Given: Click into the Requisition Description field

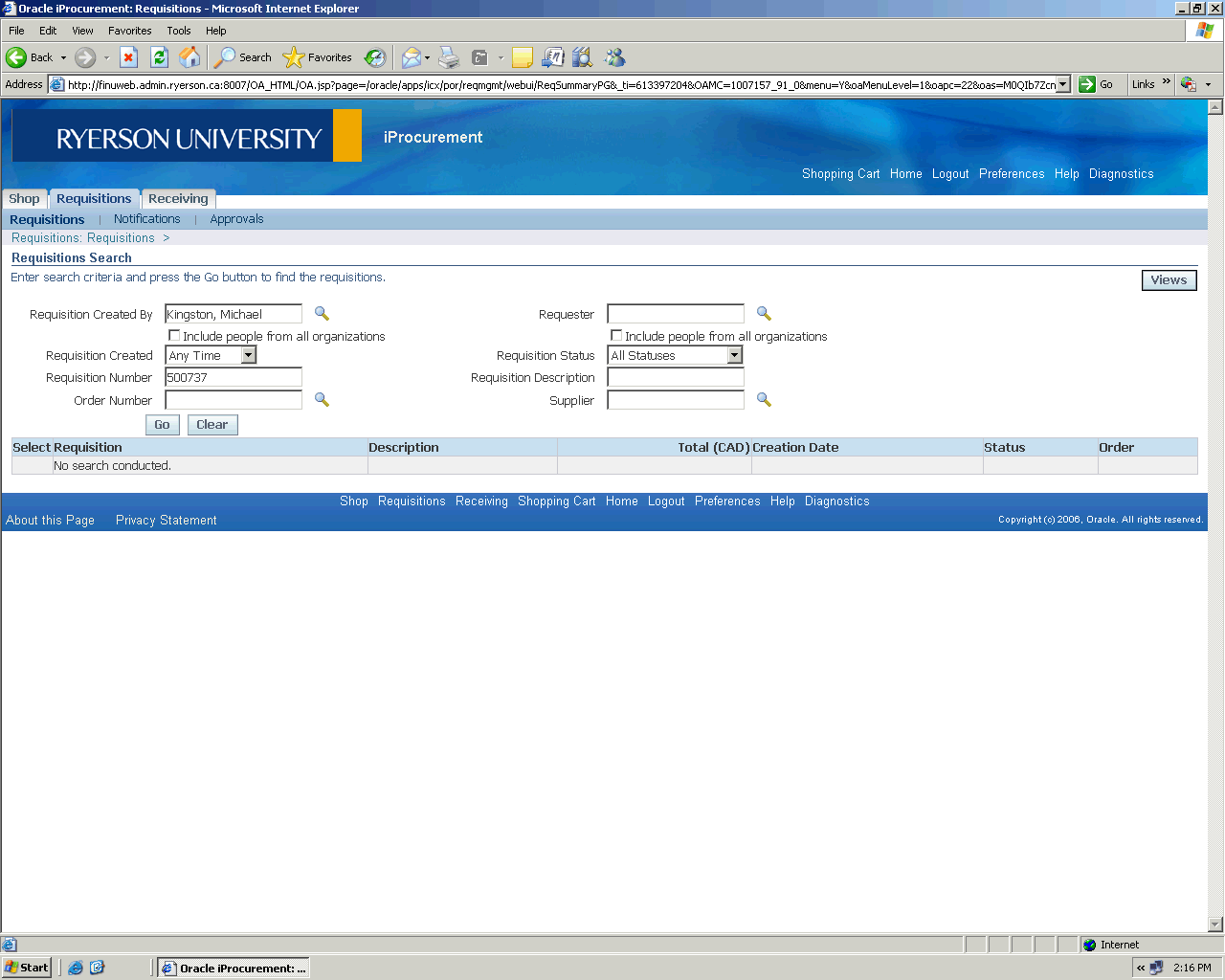Looking at the screenshot, I should 676,378.
